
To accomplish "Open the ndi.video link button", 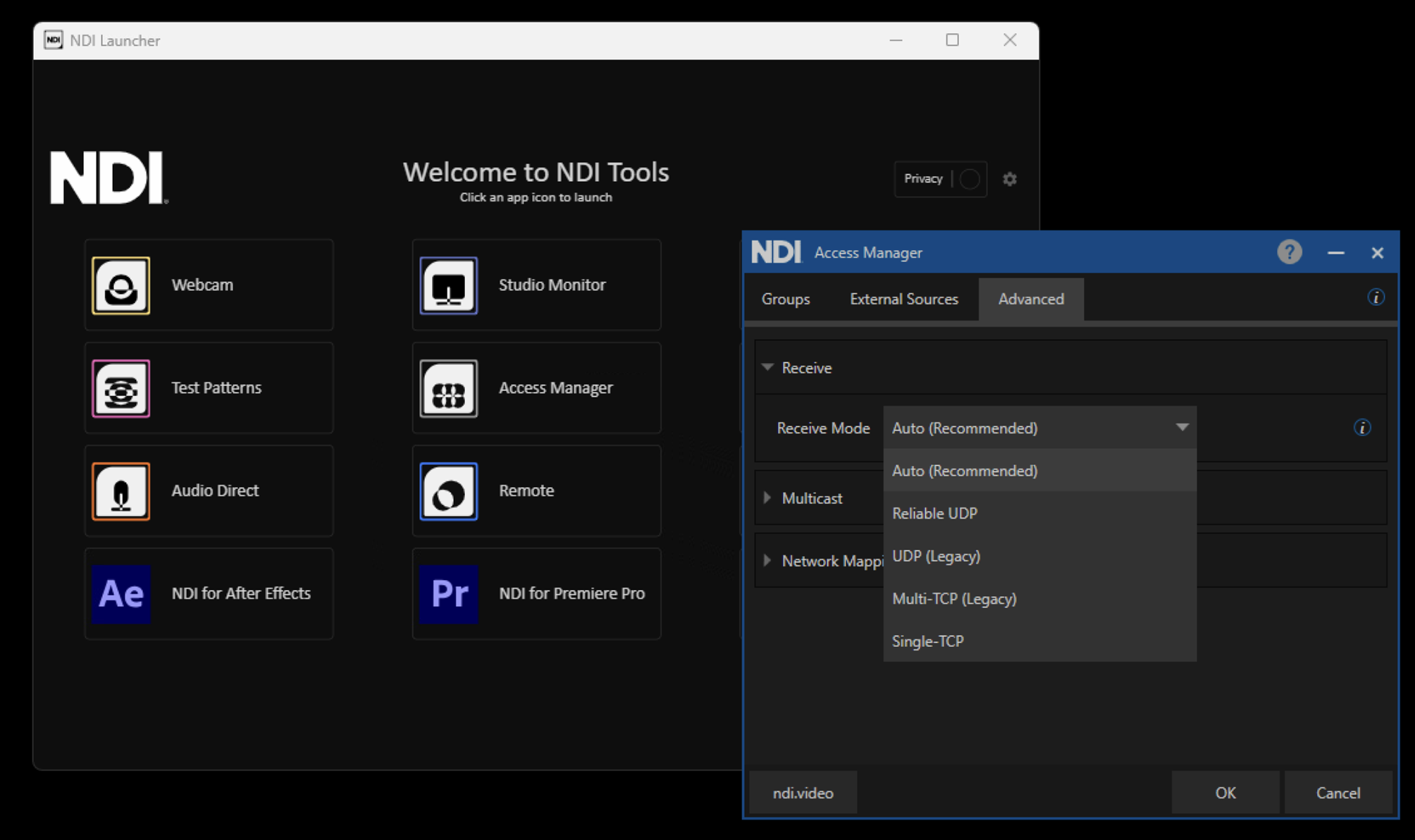I will click(803, 793).
